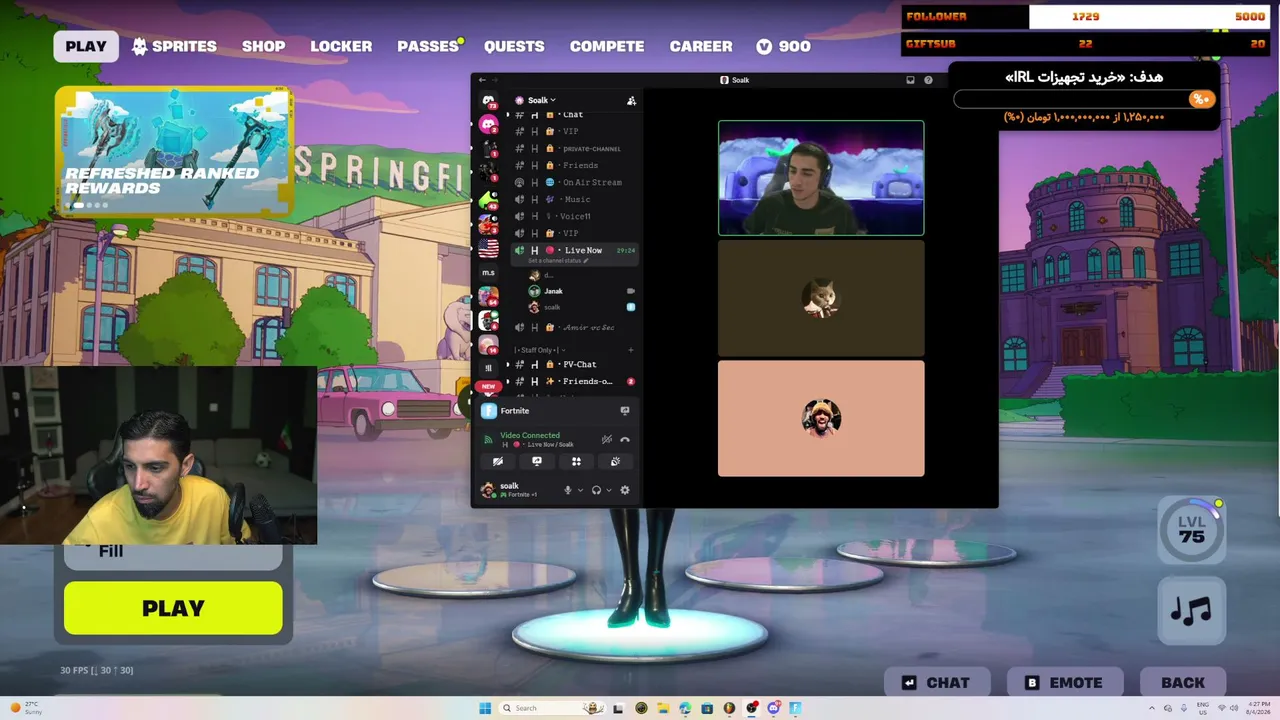Open Discord direct messages home icon
Viewport: 1280px width, 720px height.
pyautogui.click(x=488, y=101)
